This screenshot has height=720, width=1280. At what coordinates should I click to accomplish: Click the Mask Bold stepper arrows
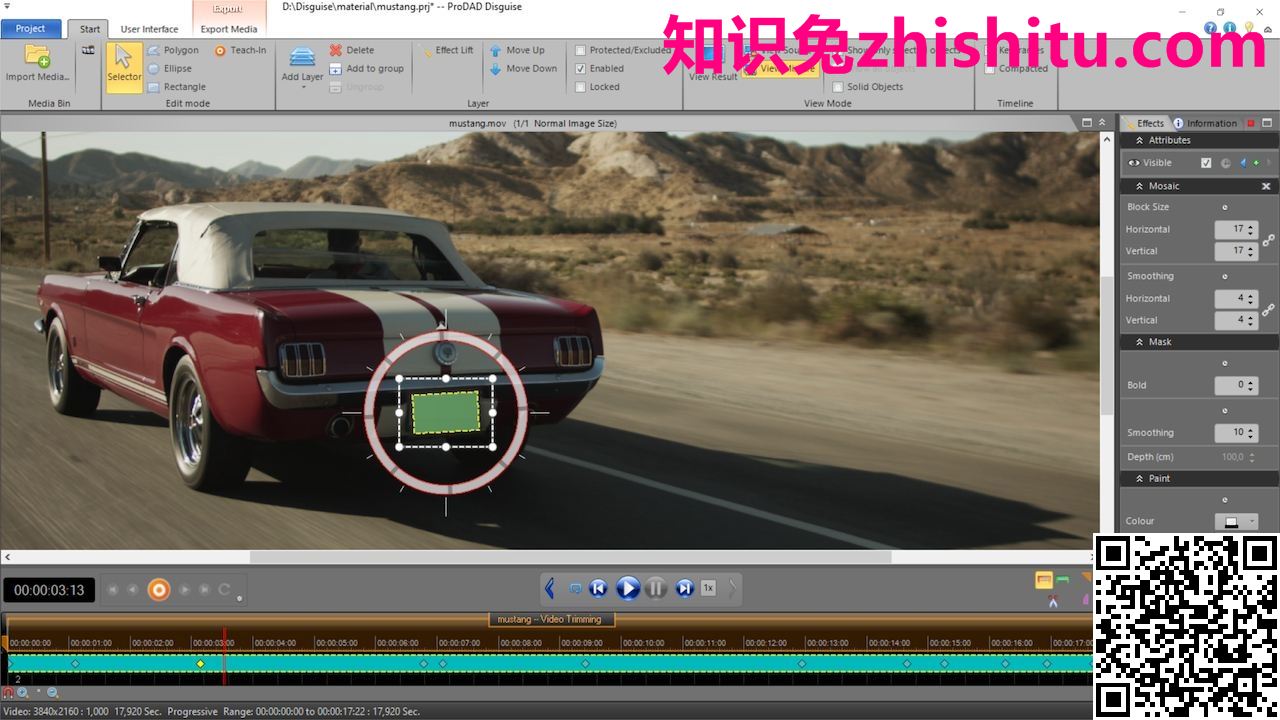1251,385
